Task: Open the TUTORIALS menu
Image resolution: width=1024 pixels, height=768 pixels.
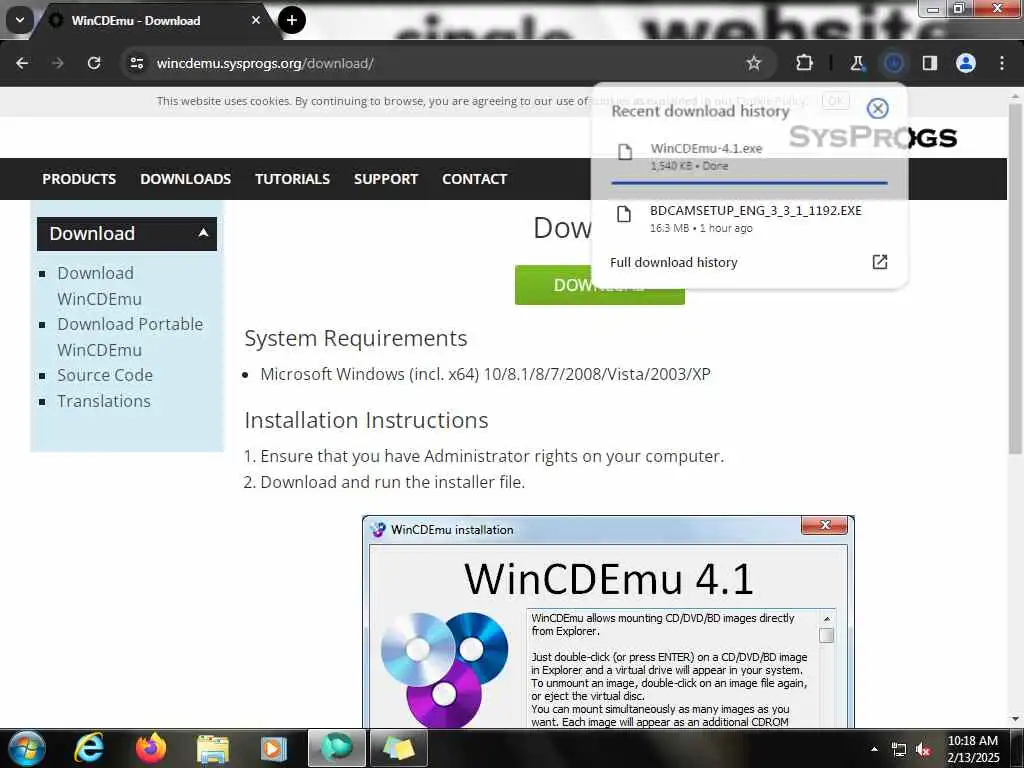Action: pyautogui.click(x=293, y=179)
